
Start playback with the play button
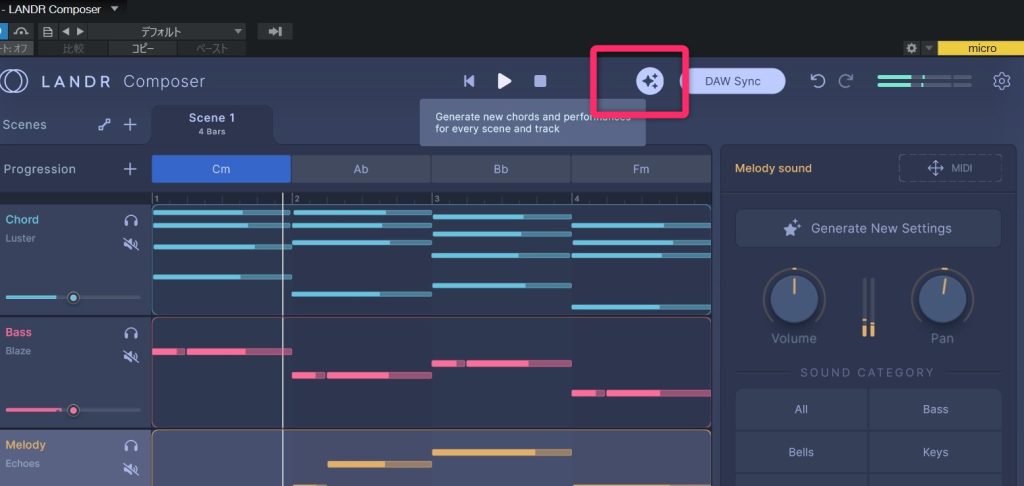pos(504,81)
